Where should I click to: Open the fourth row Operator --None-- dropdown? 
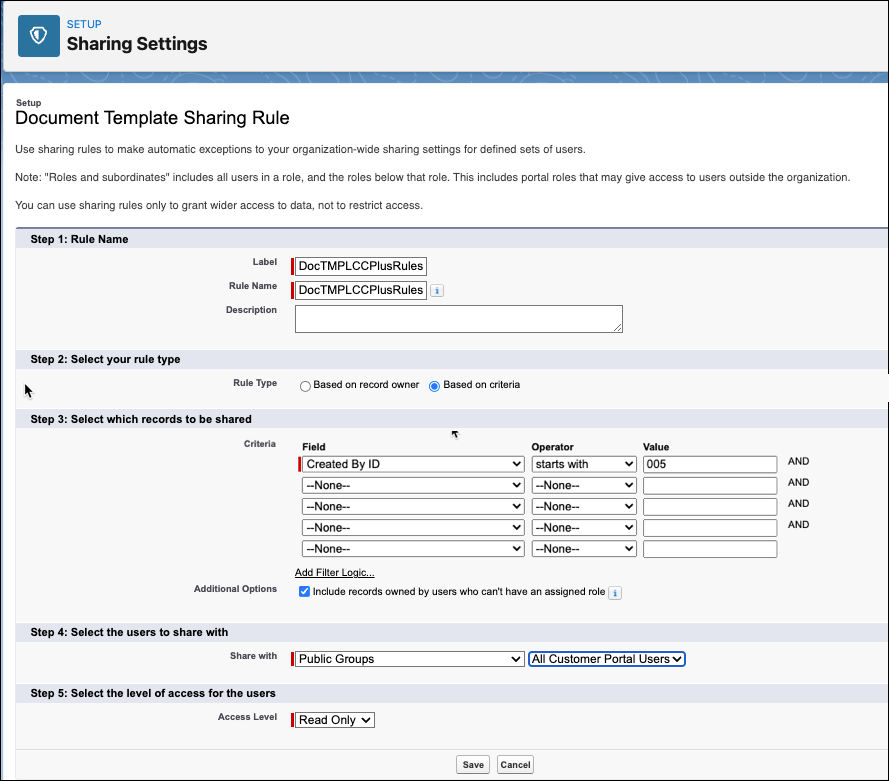pos(583,528)
